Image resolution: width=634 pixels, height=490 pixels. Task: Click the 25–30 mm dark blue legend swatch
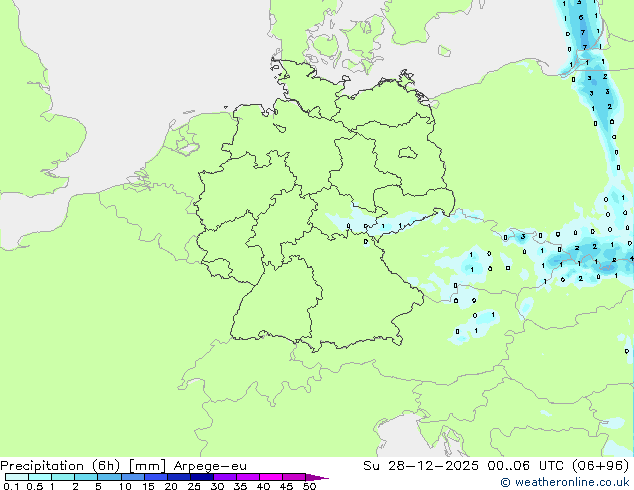[x=202, y=477]
